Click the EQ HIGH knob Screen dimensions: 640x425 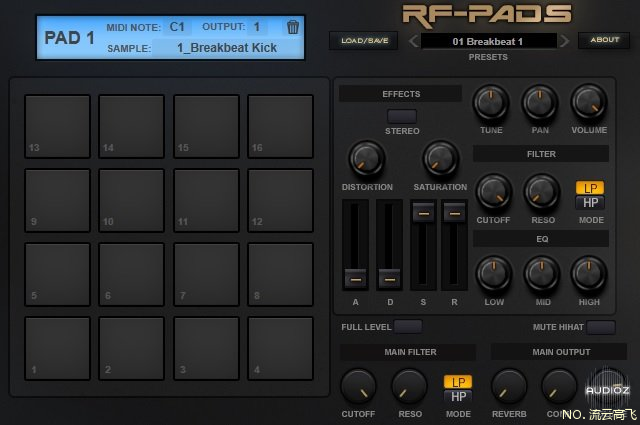point(589,274)
